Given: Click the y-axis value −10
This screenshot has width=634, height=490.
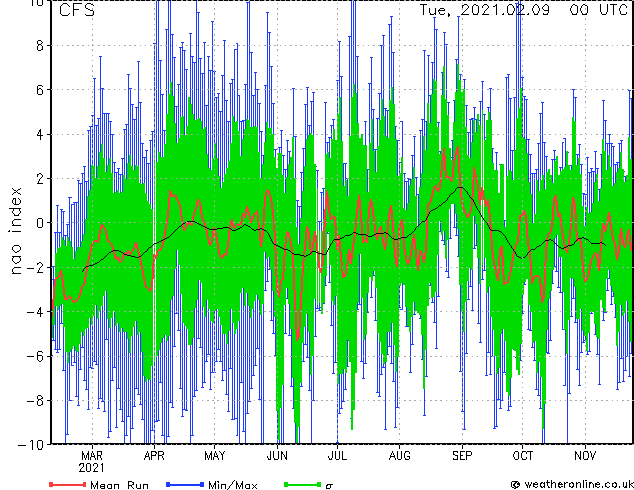Looking at the screenshot, I should tap(31, 445).
